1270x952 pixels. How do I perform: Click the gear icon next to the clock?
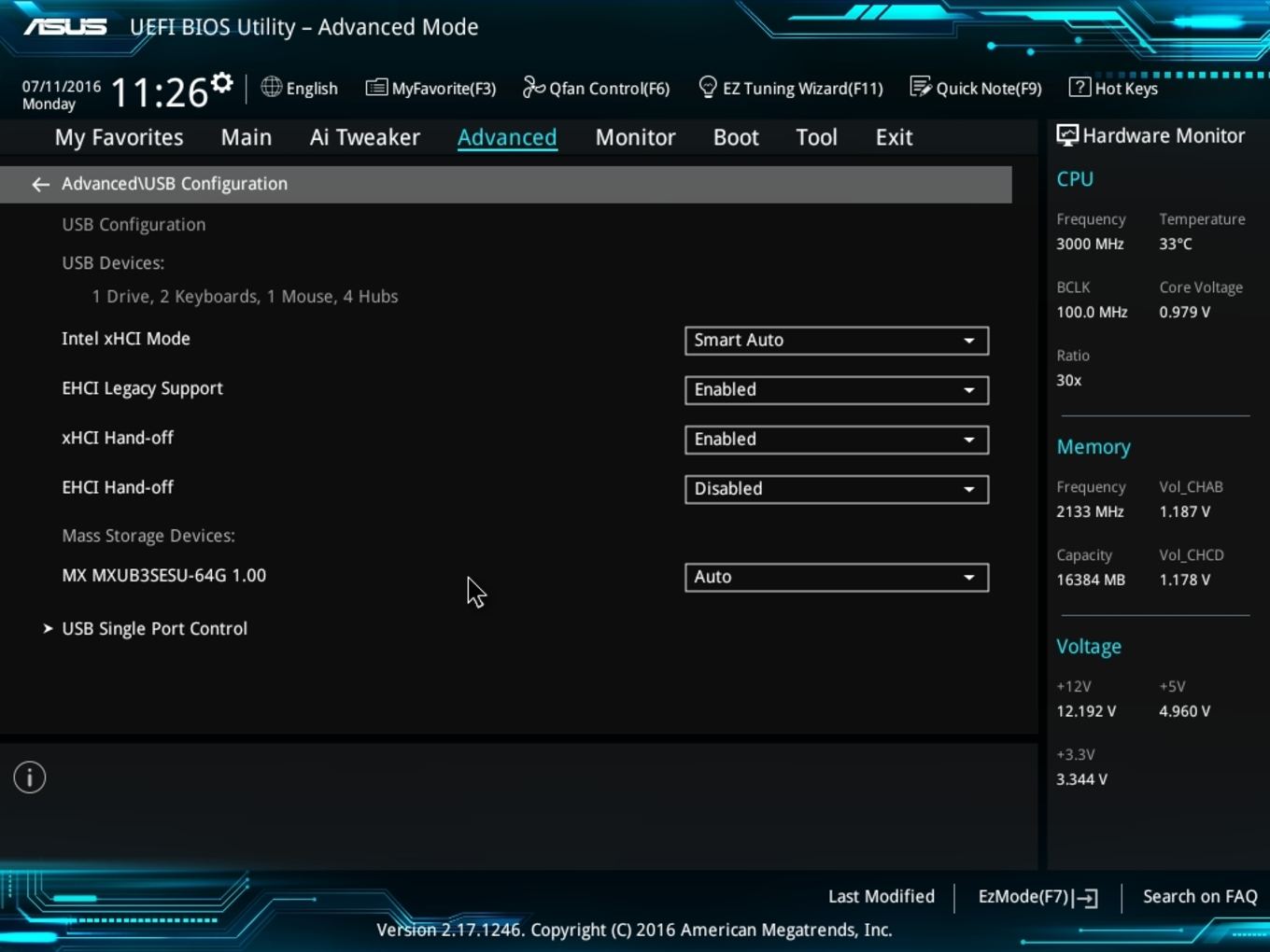click(221, 83)
